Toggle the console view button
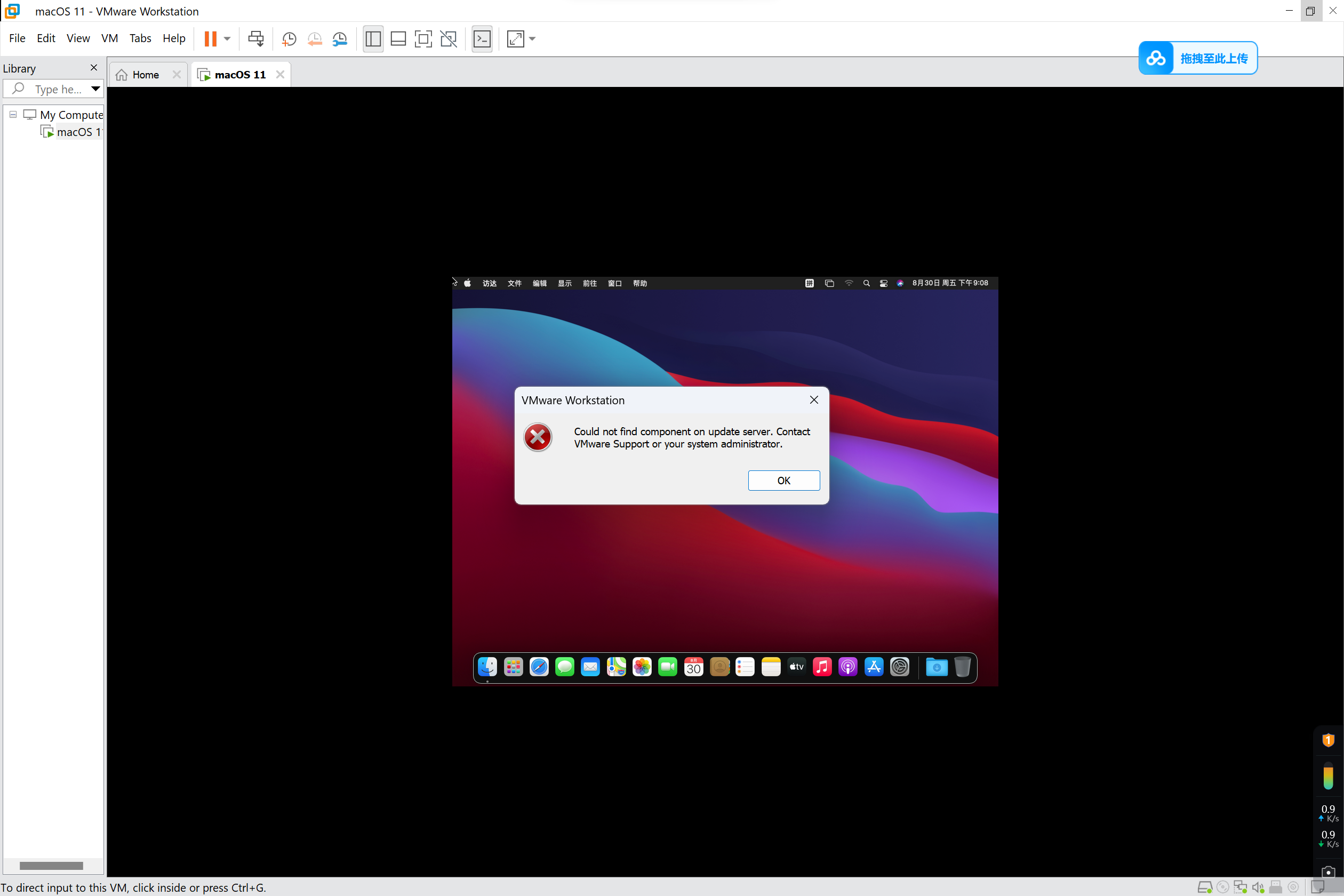The width and height of the screenshot is (1344, 896). [482, 39]
